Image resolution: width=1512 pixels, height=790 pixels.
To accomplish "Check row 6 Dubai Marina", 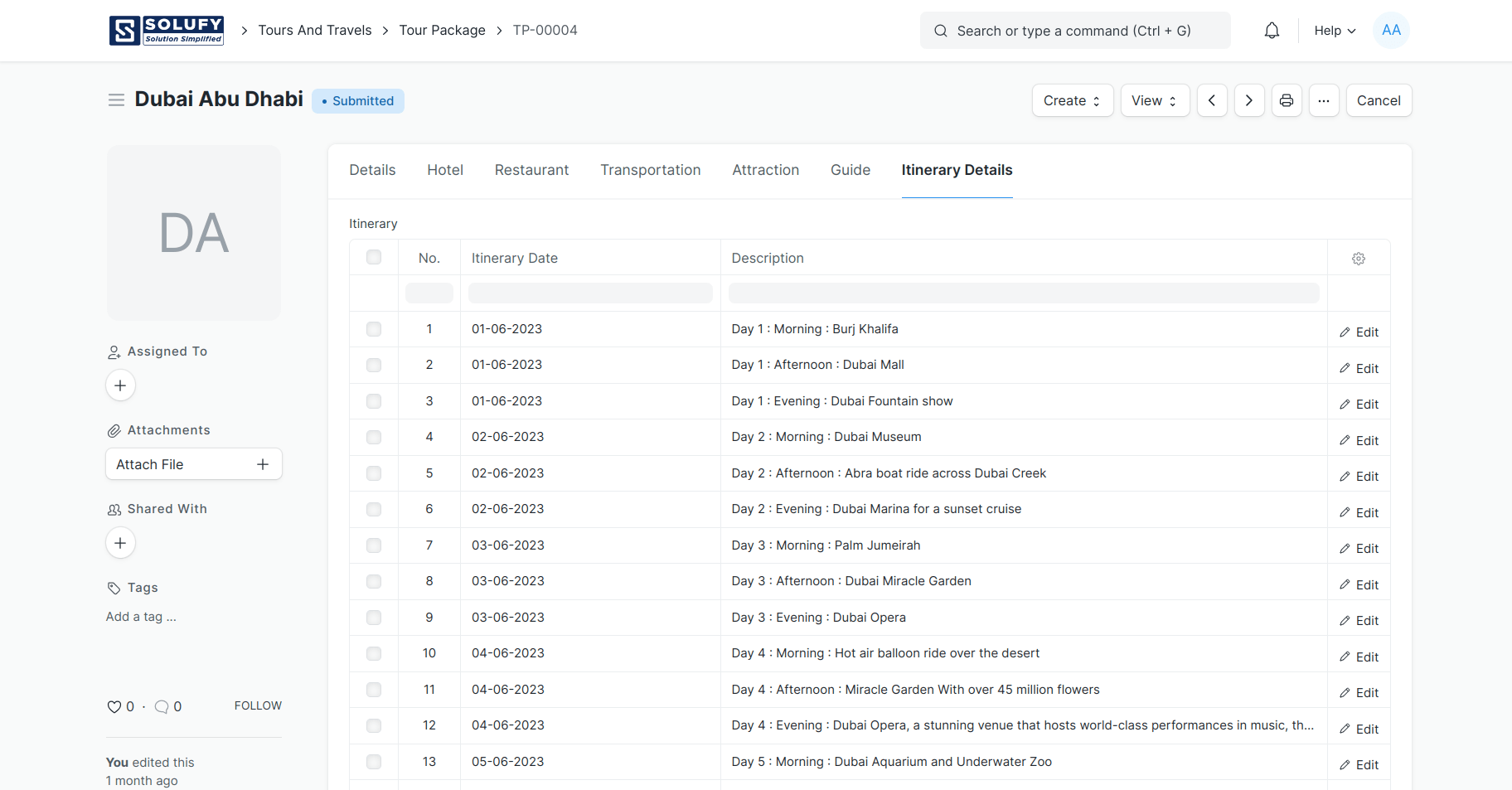I will pyautogui.click(x=374, y=509).
